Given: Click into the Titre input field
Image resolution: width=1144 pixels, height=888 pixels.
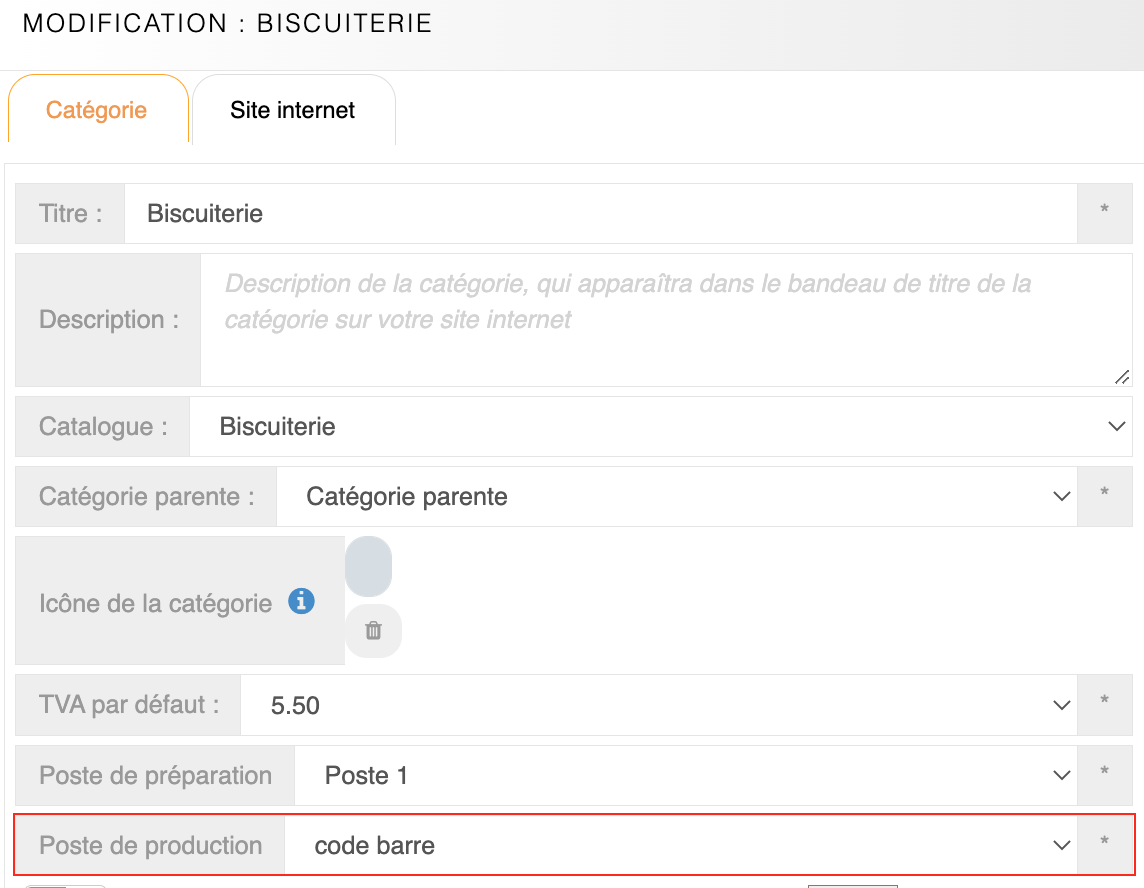Looking at the screenshot, I should pyautogui.click(x=600, y=213).
